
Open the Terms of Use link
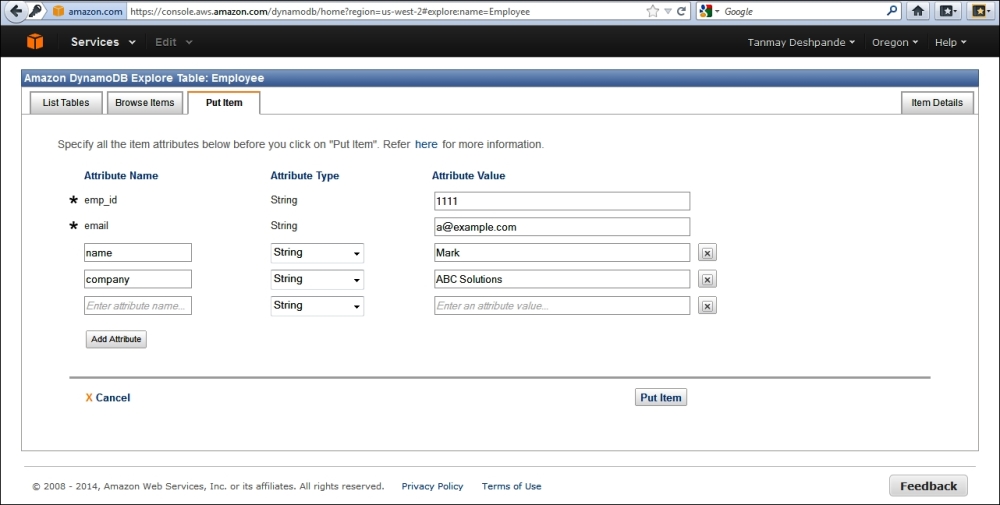click(511, 486)
